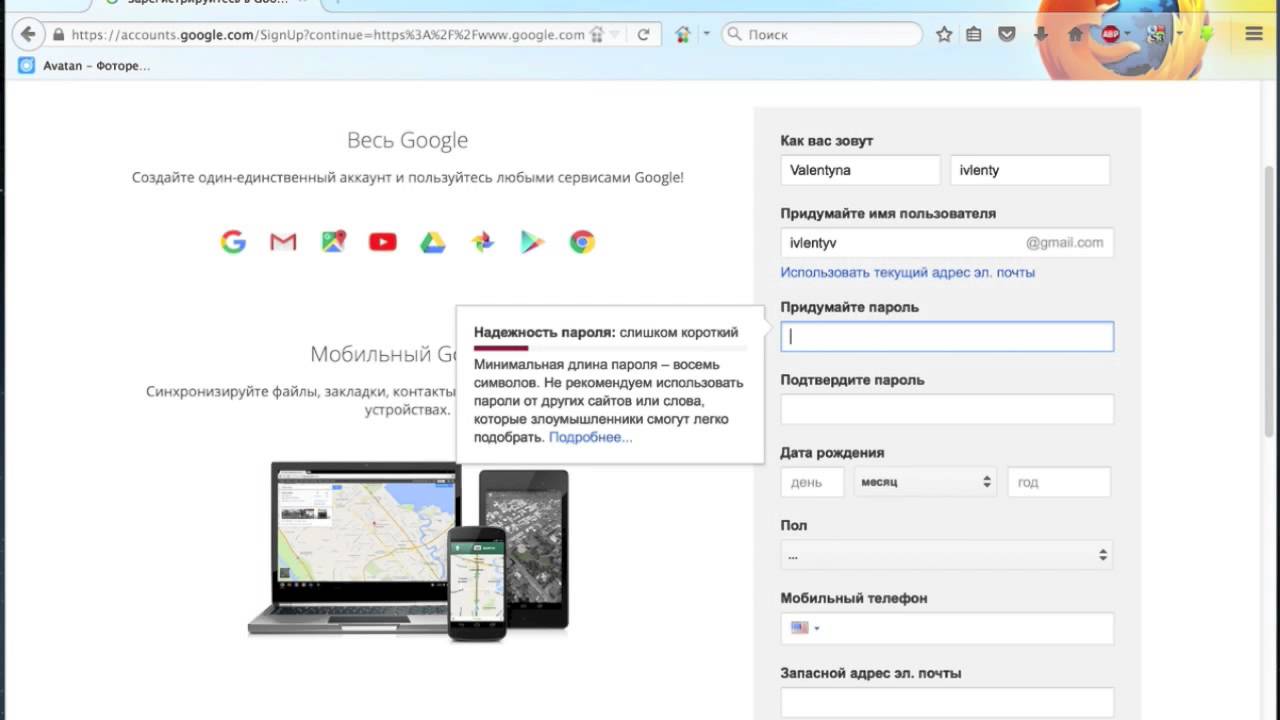The width and height of the screenshot is (1280, 720).
Task: Open the Avatan bookmark in the bookmarks bar
Action: coord(84,66)
